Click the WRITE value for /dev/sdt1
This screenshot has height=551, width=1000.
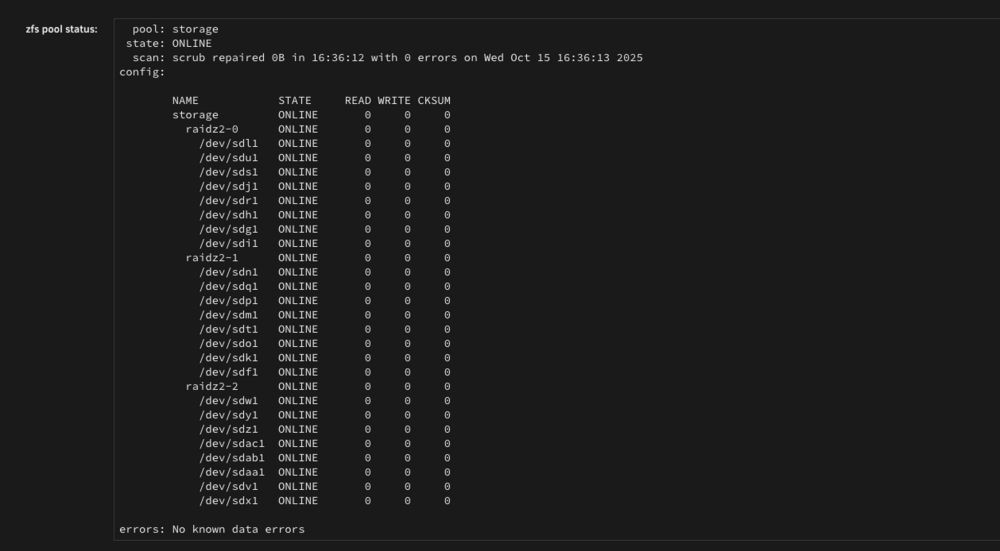[408, 329]
